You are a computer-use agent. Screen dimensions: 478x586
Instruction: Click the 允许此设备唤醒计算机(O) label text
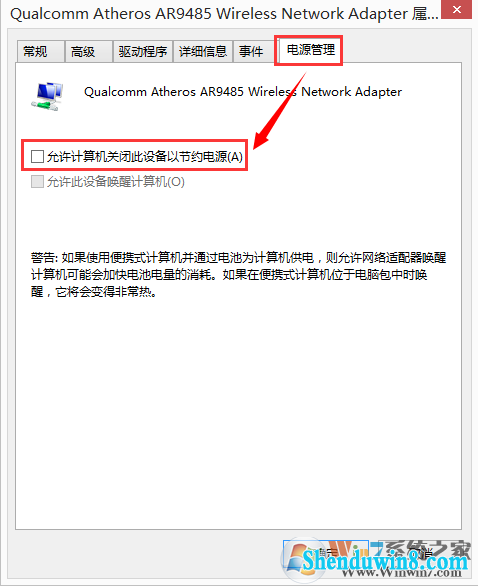point(116,182)
